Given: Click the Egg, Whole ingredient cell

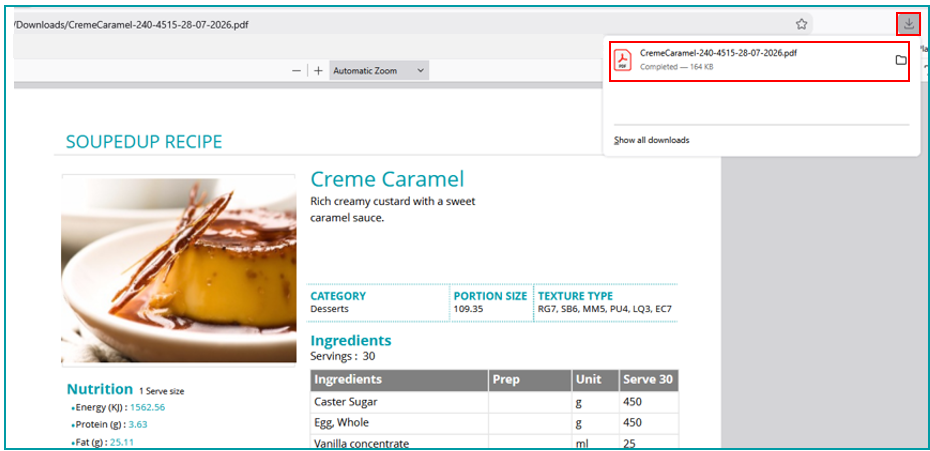Looking at the screenshot, I should point(399,423).
